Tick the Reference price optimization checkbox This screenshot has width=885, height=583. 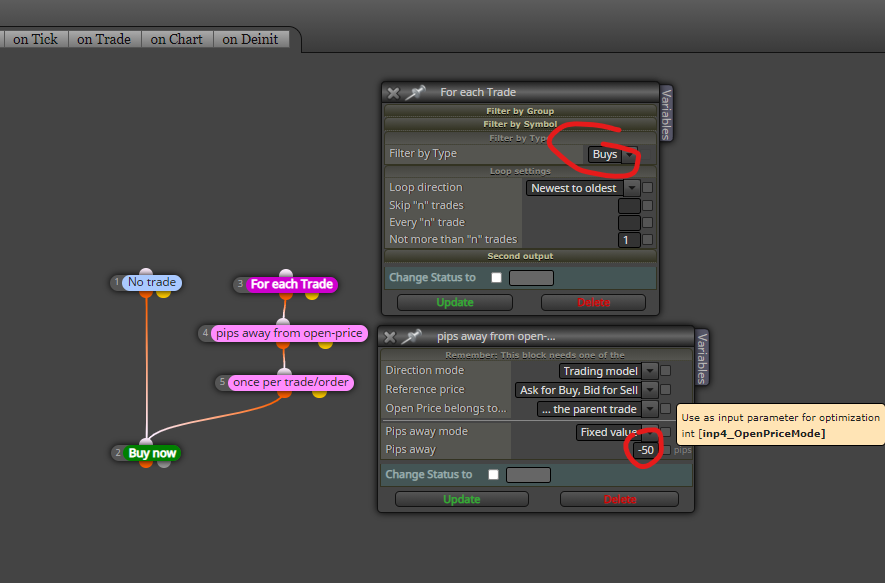(665, 389)
